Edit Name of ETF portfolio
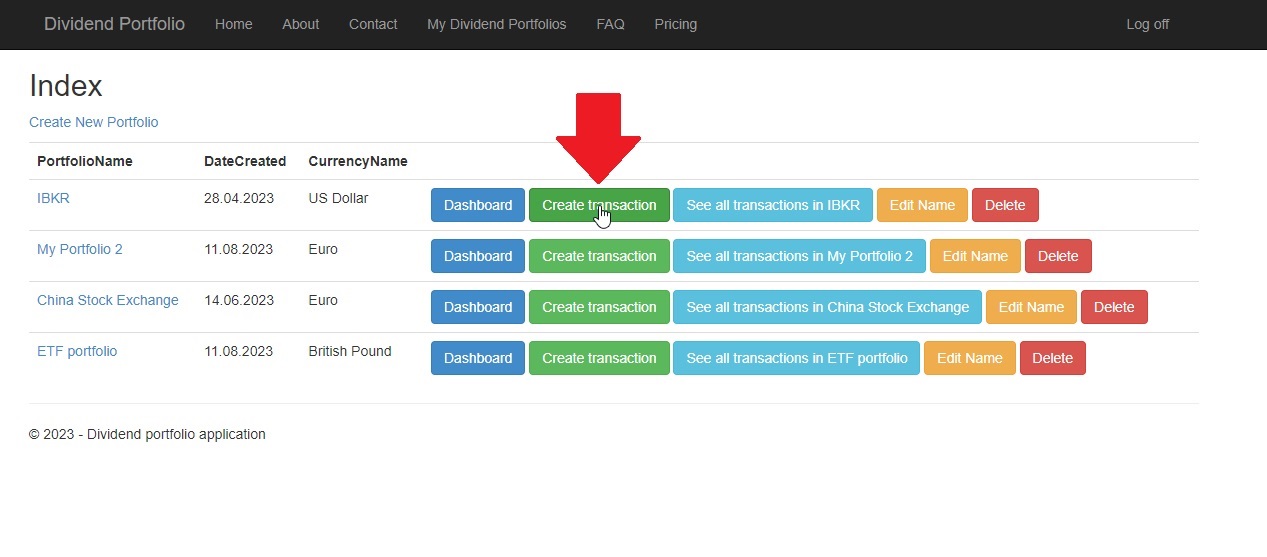 969,358
